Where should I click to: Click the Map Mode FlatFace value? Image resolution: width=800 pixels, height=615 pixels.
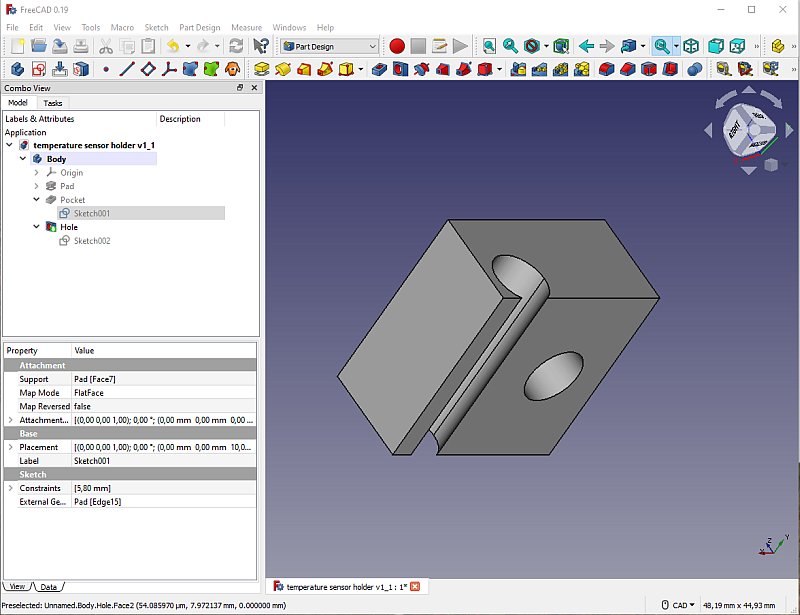click(163, 393)
